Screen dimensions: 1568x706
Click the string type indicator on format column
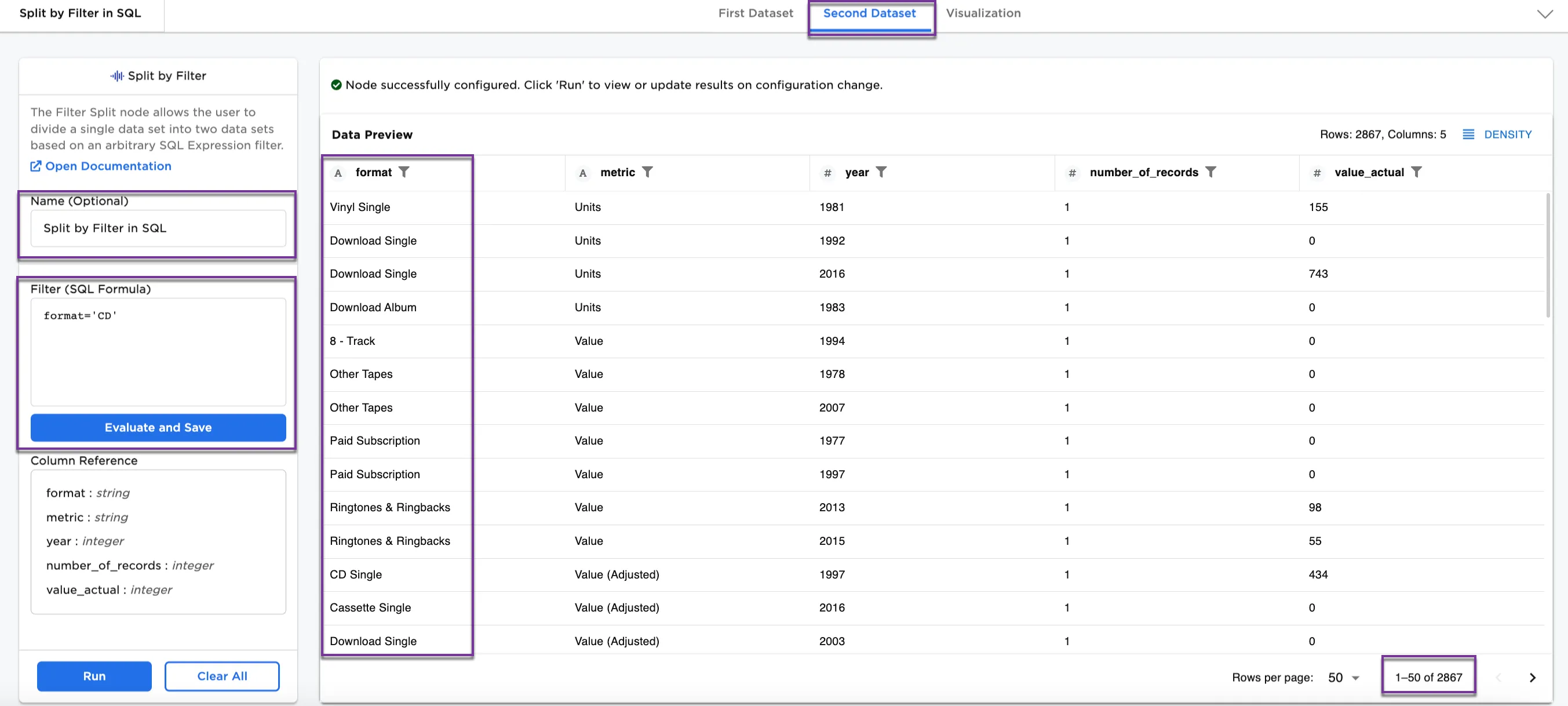338,173
